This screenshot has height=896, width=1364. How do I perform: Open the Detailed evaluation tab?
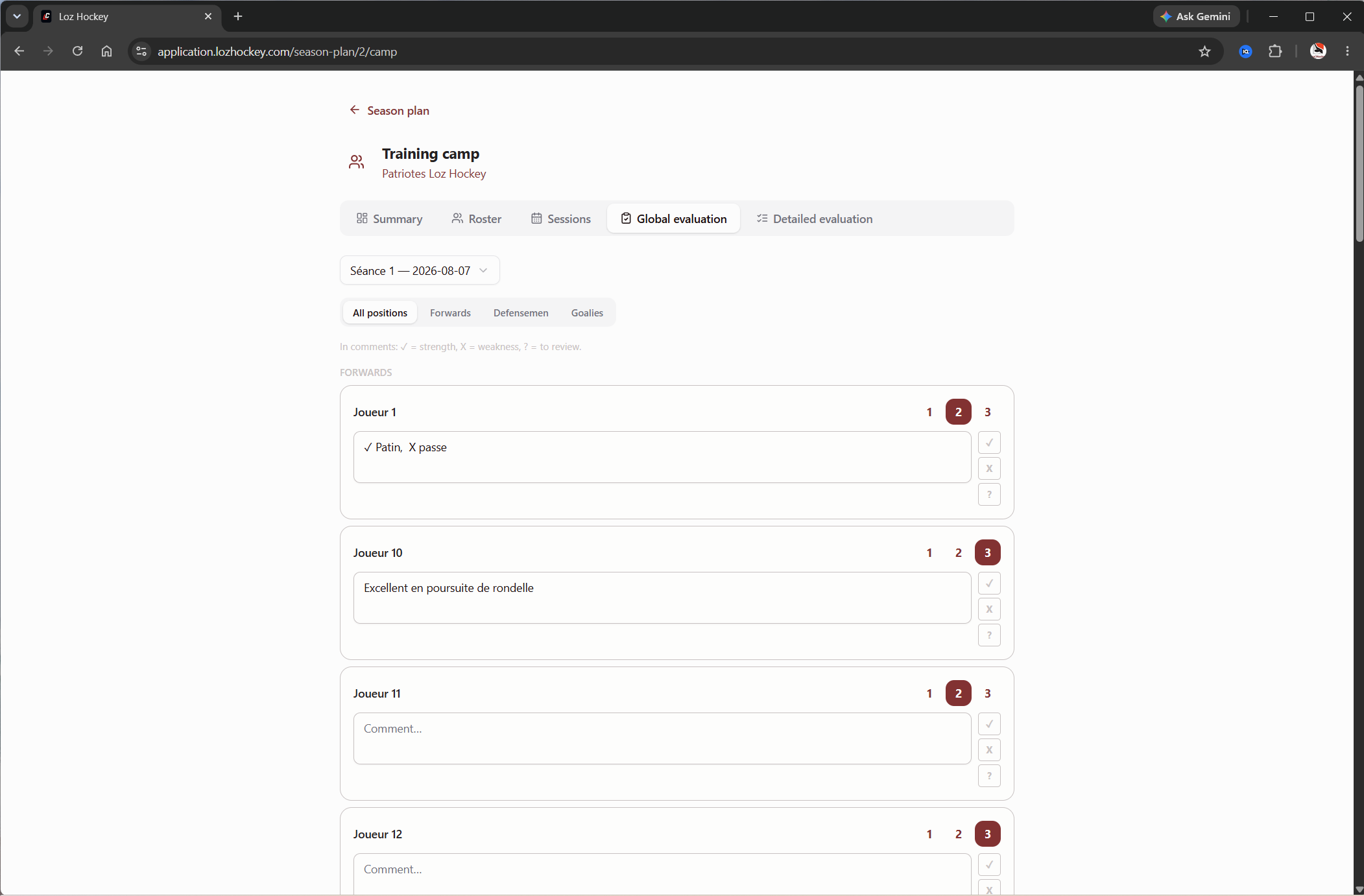pyautogui.click(x=815, y=219)
